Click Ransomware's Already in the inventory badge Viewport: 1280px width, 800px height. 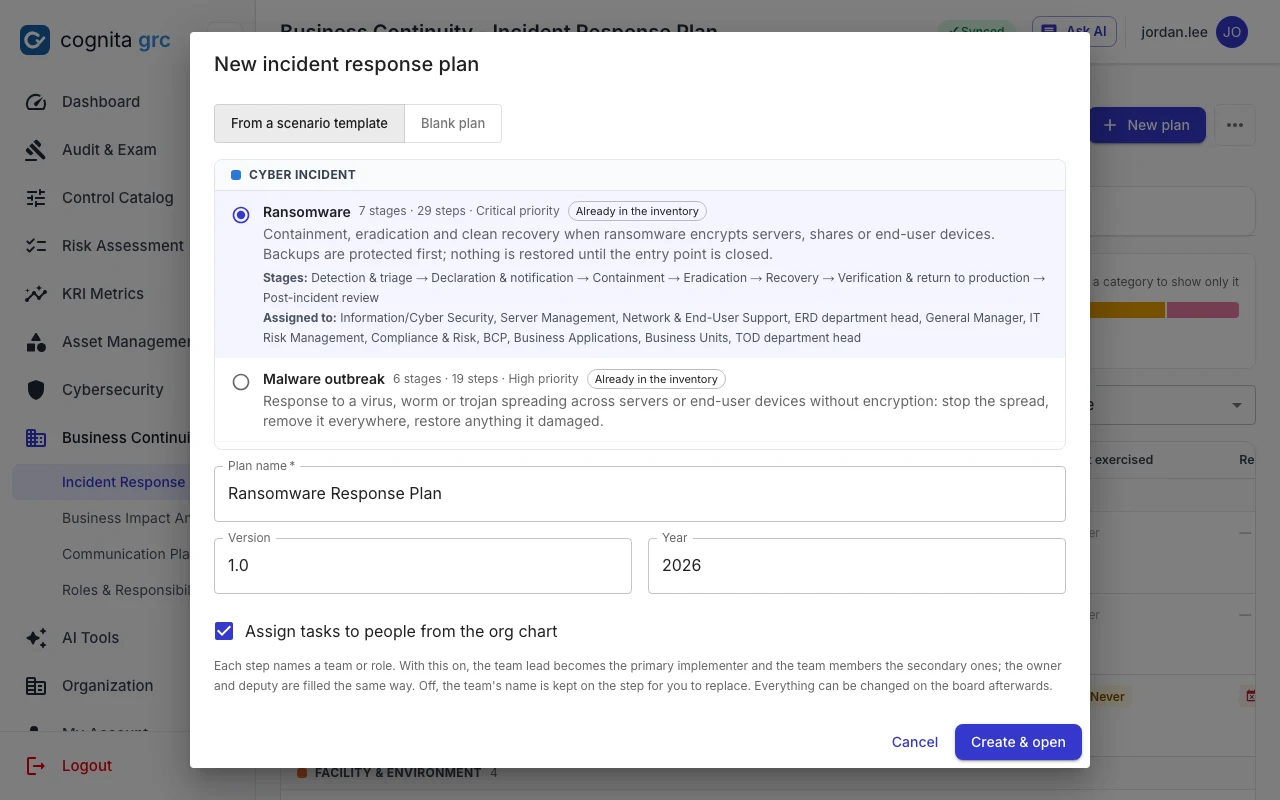(637, 211)
